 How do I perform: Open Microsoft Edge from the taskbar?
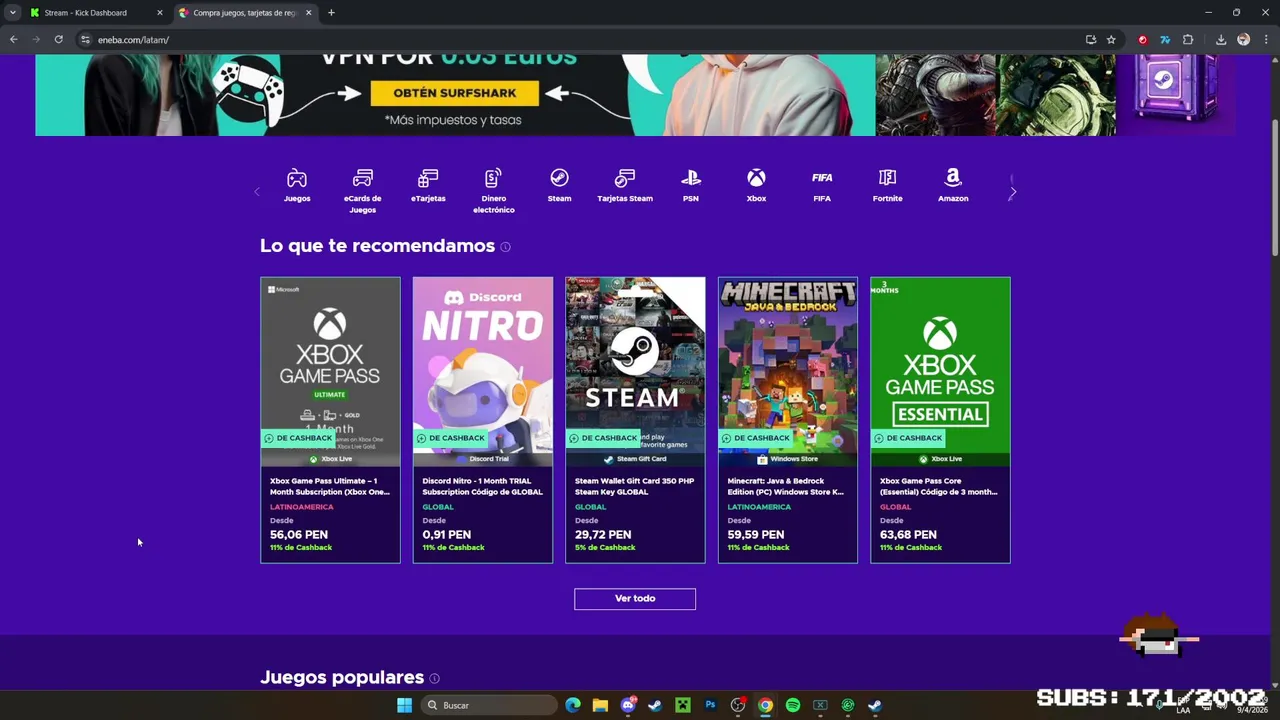pyautogui.click(x=573, y=705)
